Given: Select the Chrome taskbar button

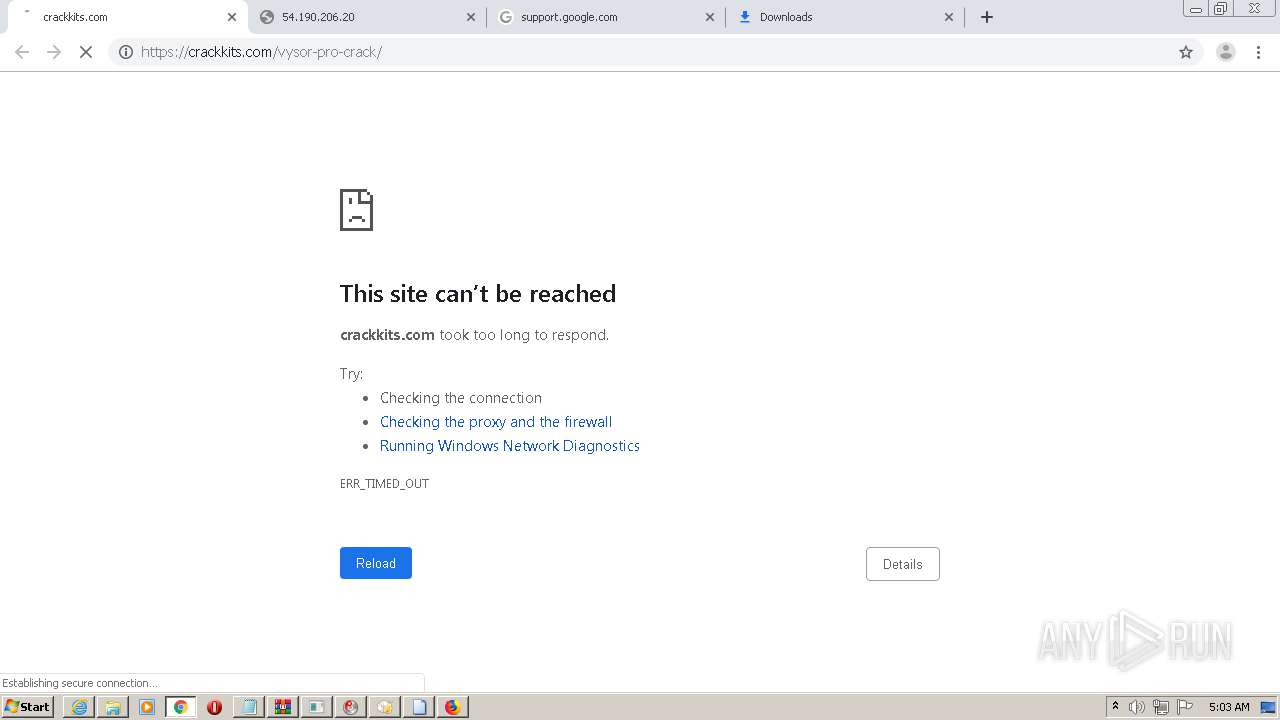Looking at the screenshot, I should pyautogui.click(x=180, y=707).
